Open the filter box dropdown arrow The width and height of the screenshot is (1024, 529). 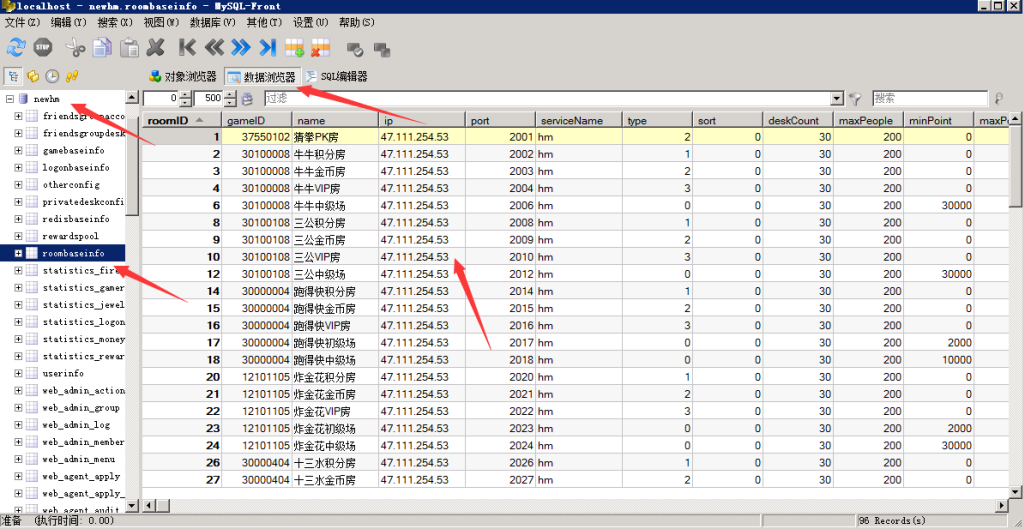pyautogui.click(x=837, y=98)
